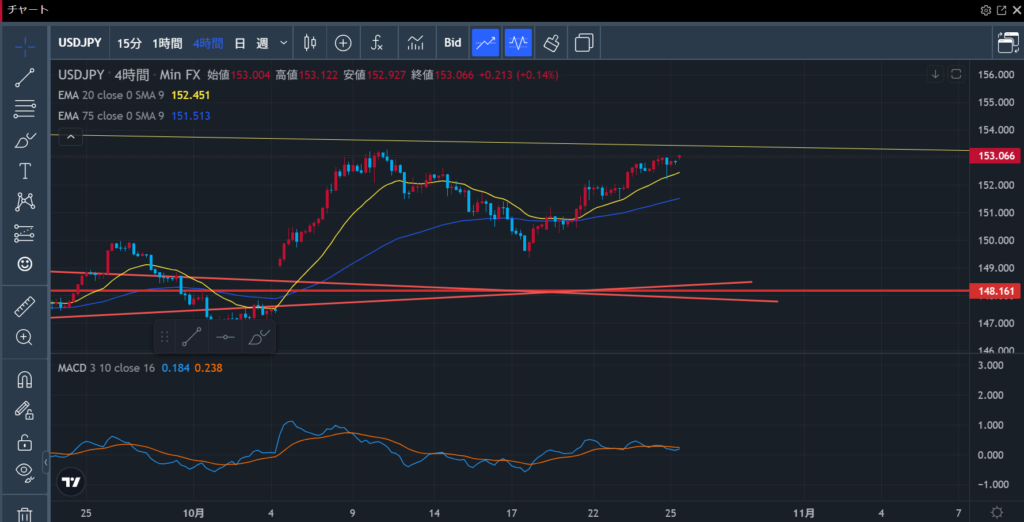Open the candlestick chart style selector
The width and height of the screenshot is (1024, 522).
[x=309, y=43]
